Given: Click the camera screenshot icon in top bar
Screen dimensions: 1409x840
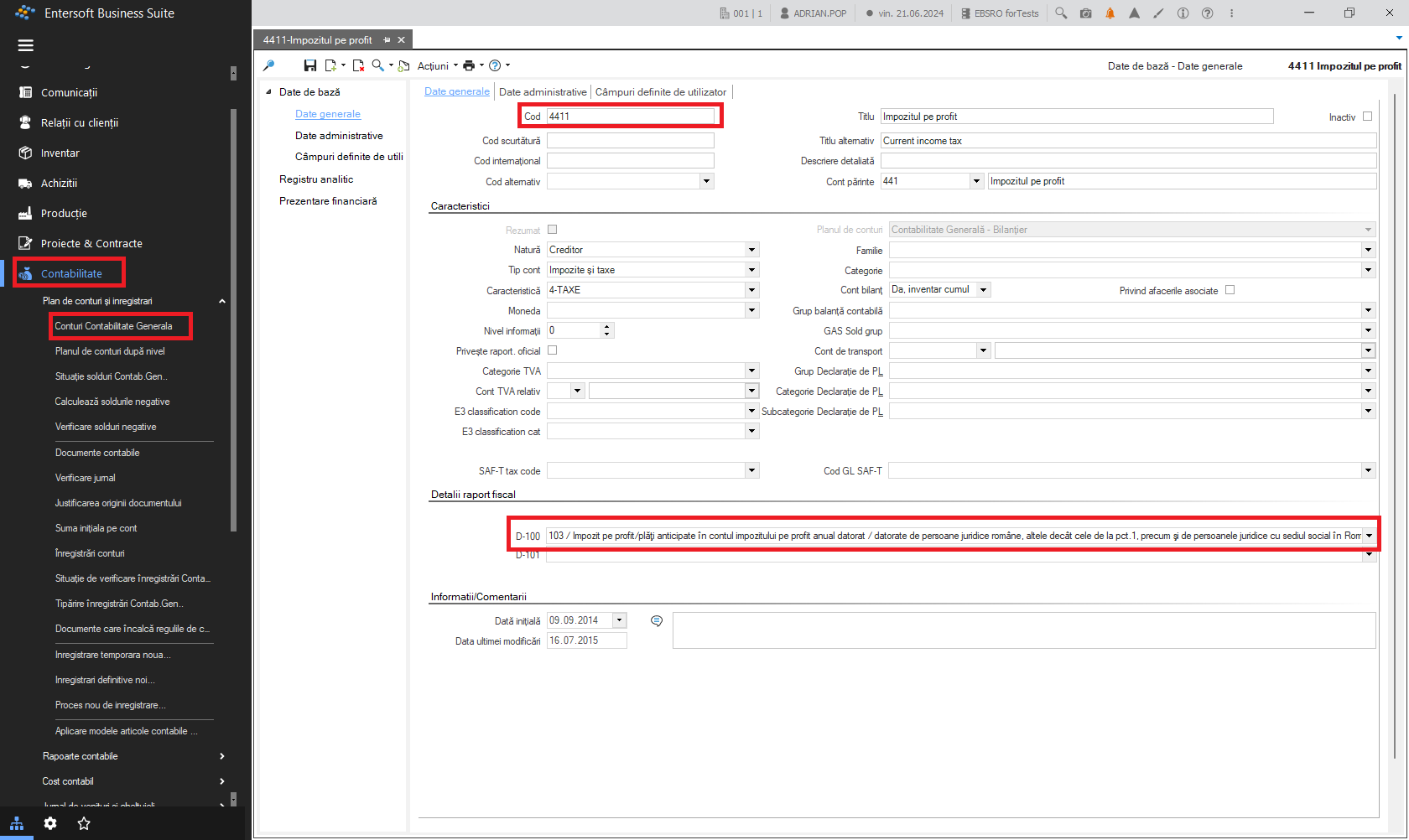Looking at the screenshot, I should pos(1085,13).
